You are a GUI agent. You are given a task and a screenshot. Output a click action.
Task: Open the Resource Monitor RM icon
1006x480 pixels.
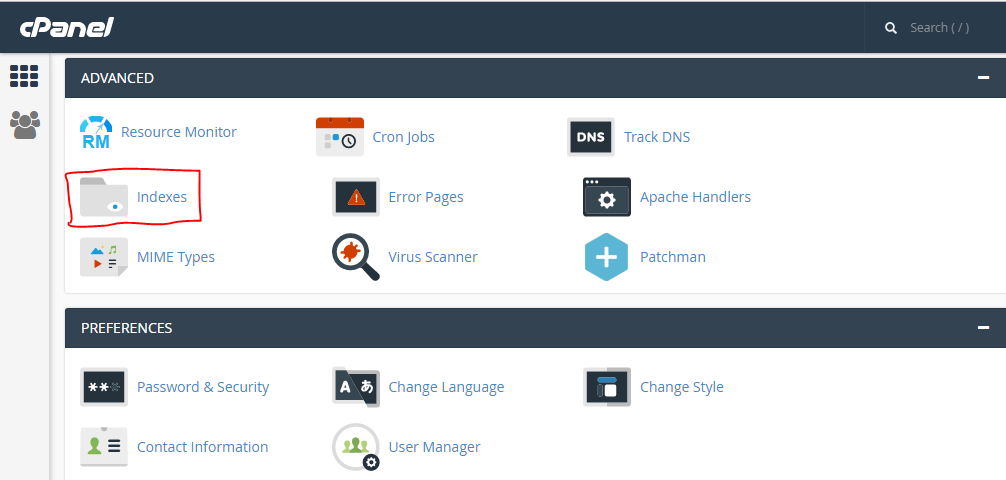pyautogui.click(x=96, y=132)
